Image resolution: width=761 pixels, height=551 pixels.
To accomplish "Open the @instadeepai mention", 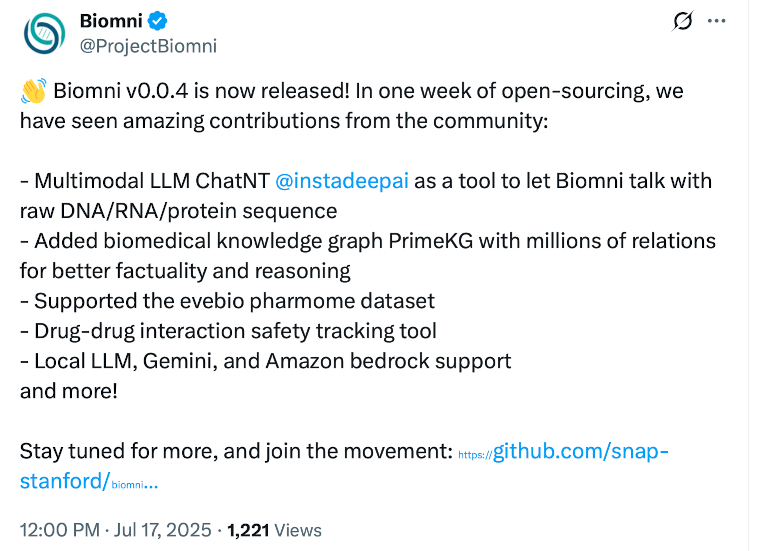I will [x=341, y=182].
